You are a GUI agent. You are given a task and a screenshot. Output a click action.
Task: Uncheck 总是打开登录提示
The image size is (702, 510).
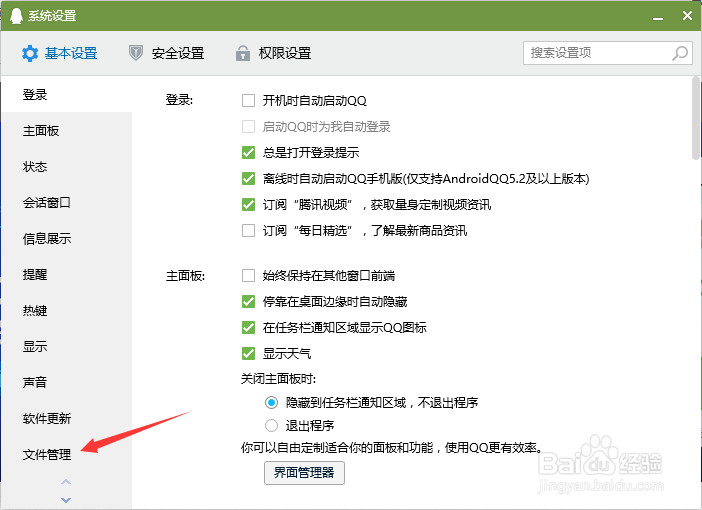click(248, 152)
